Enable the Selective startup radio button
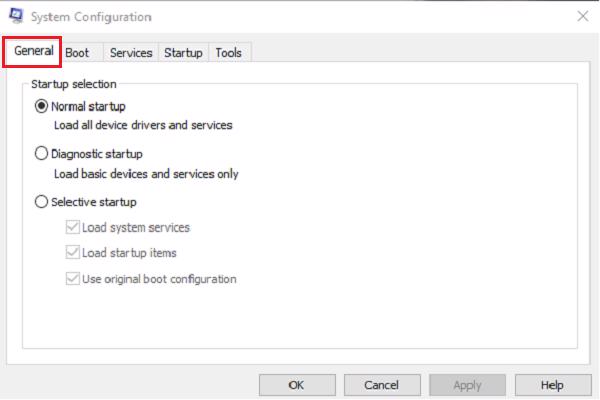Image resolution: width=600 pixels, height=400 pixels. click(41, 202)
